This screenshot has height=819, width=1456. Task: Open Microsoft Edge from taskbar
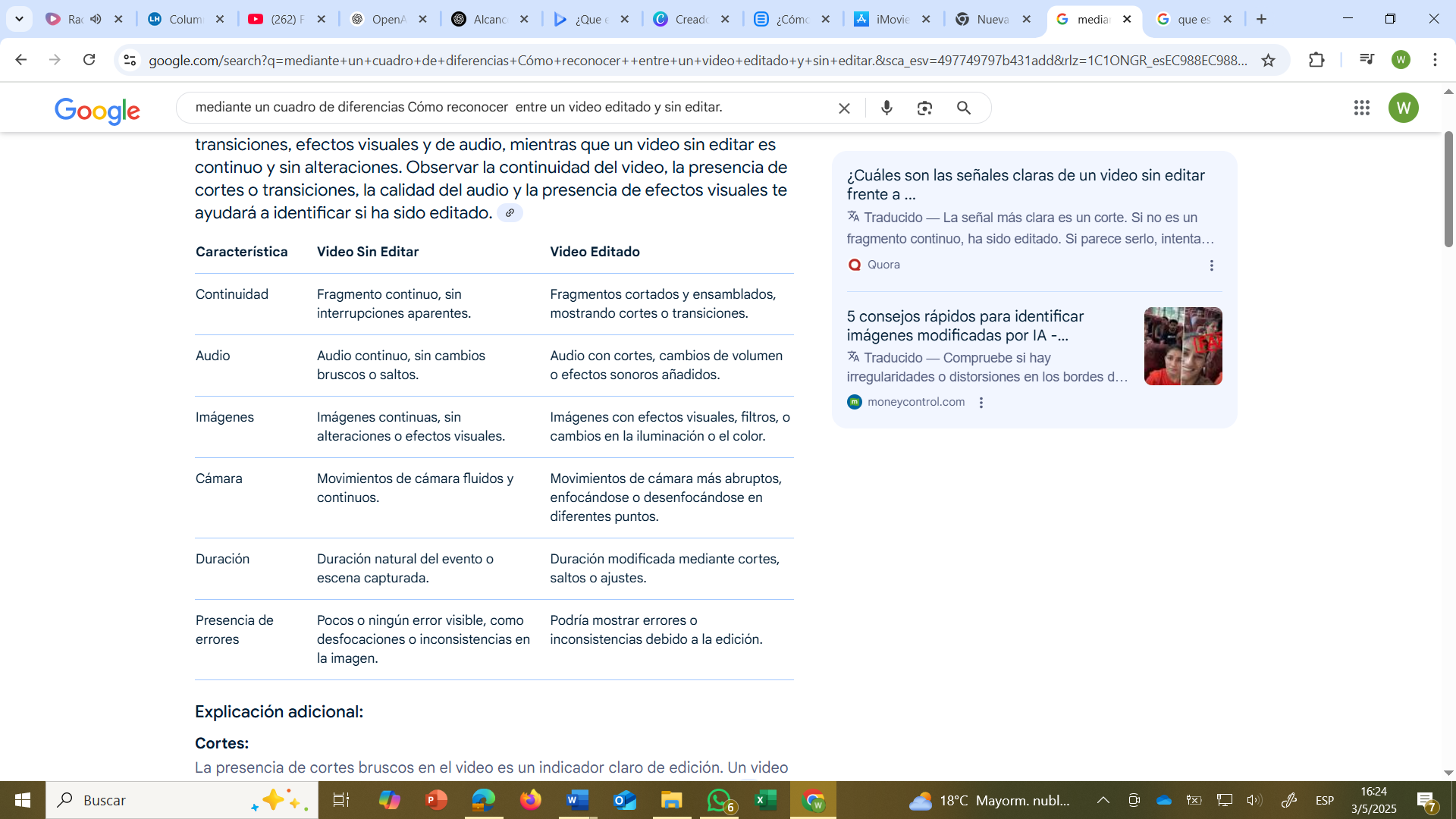pos(484,800)
